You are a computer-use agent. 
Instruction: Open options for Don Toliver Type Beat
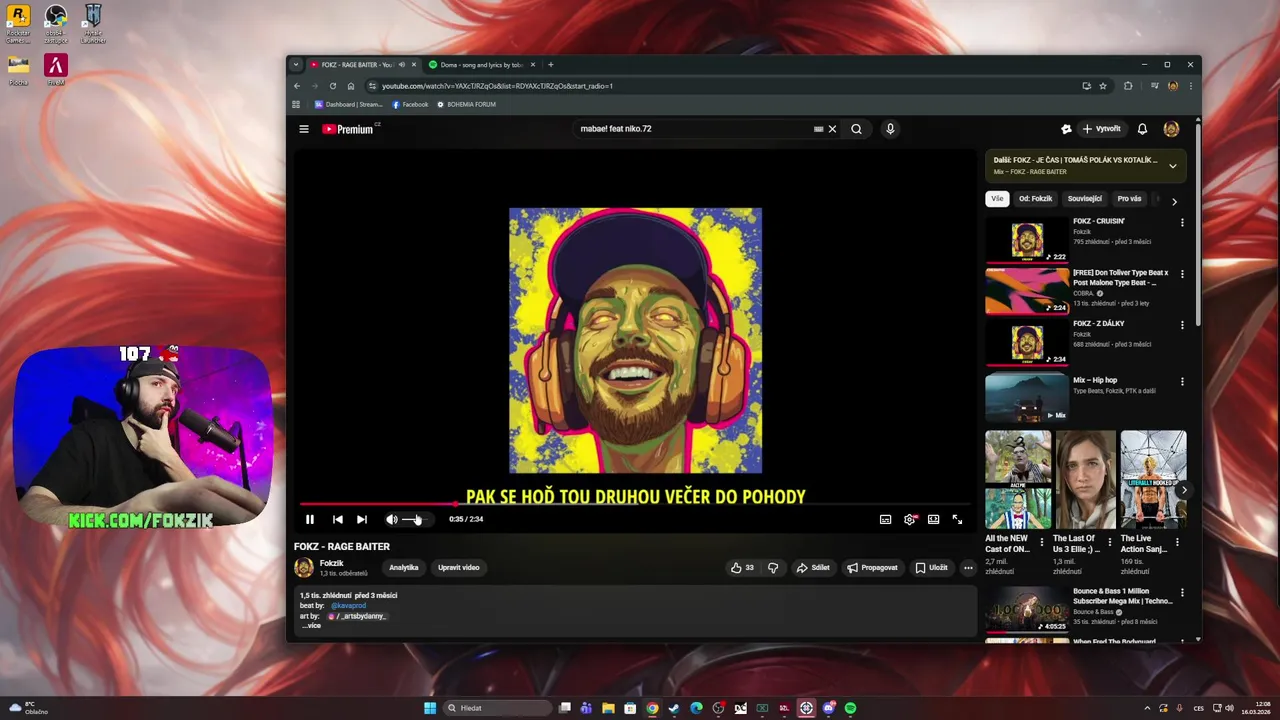point(1182,274)
